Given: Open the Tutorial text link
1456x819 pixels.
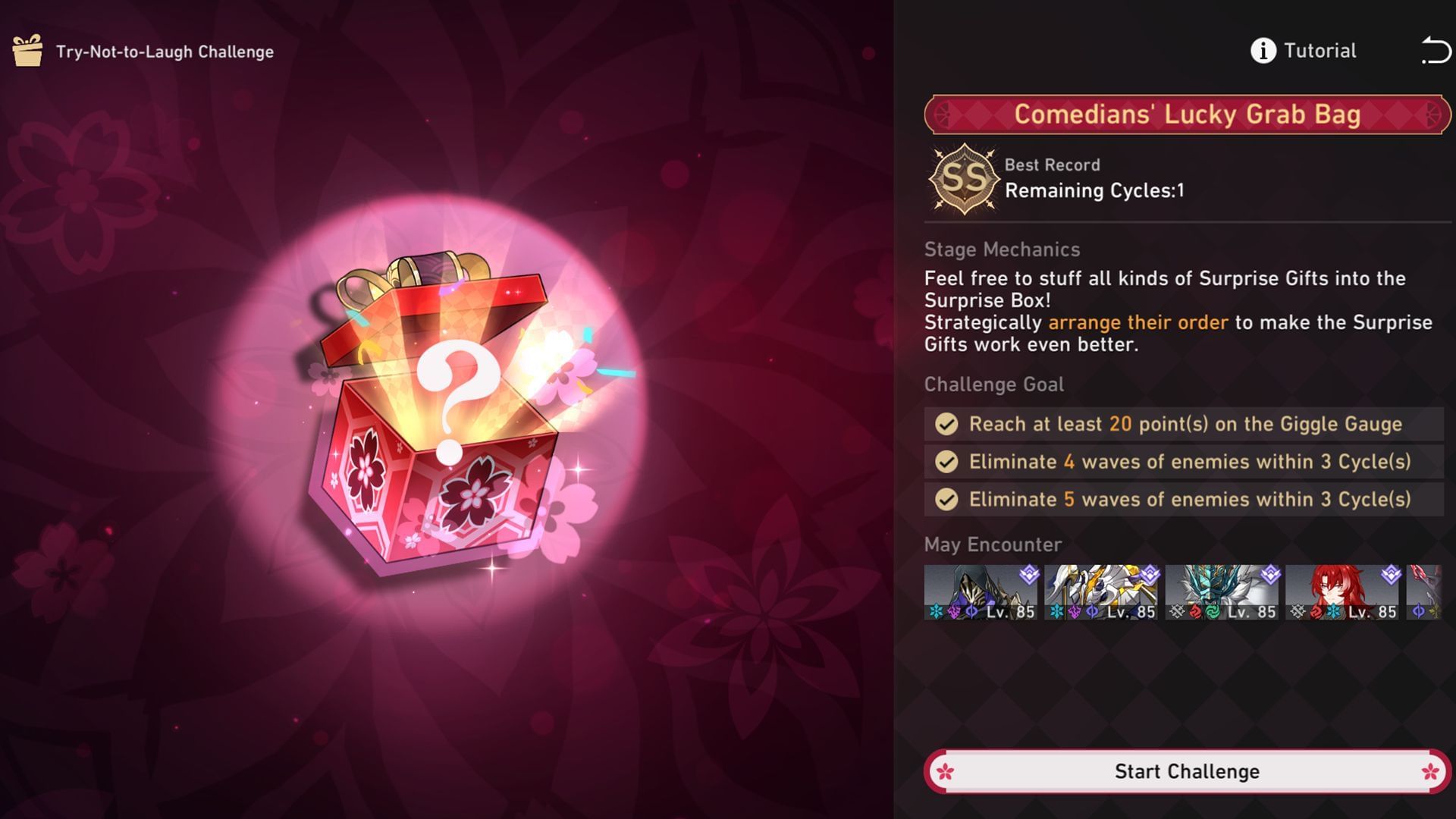Looking at the screenshot, I should [1319, 51].
